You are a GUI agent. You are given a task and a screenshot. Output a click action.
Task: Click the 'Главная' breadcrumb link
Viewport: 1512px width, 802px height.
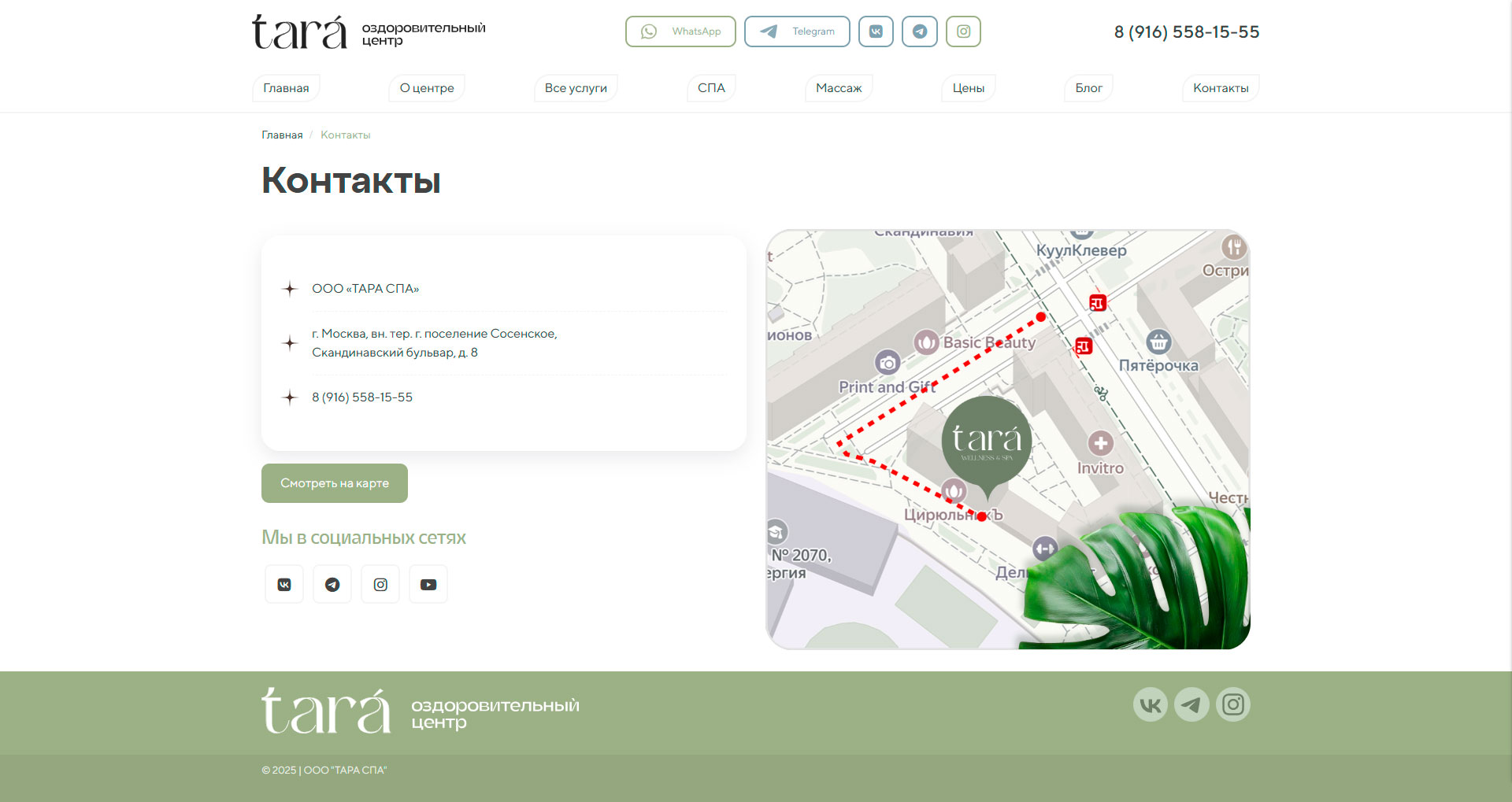(x=282, y=135)
